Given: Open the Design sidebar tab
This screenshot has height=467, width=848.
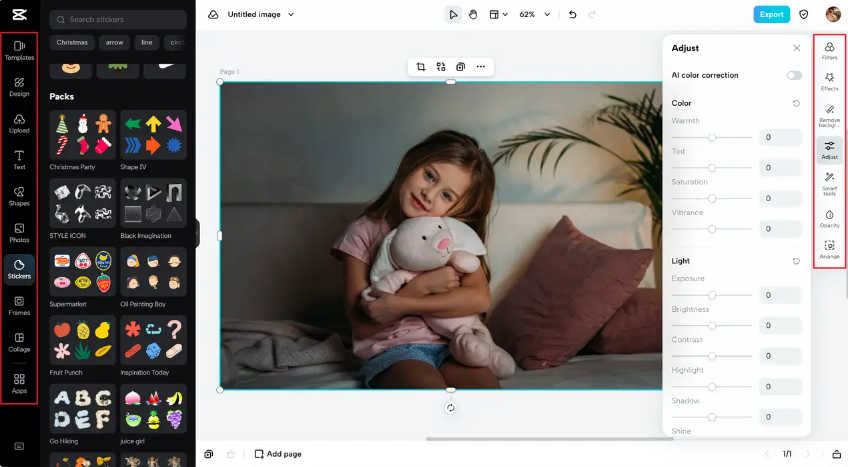Looking at the screenshot, I should click(19, 87).
